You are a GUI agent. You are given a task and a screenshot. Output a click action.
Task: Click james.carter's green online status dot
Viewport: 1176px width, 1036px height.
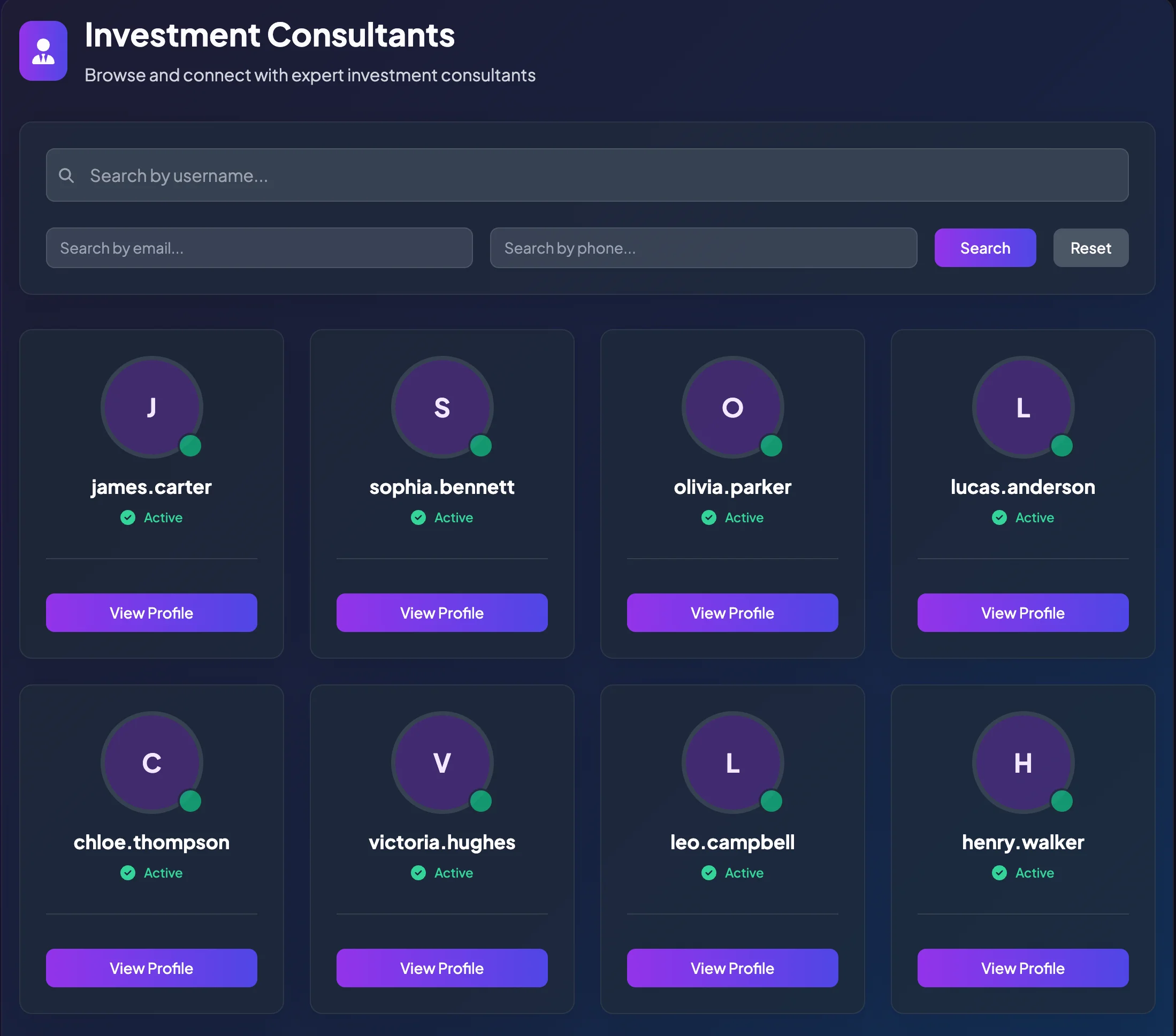click(x=190, y=445)
